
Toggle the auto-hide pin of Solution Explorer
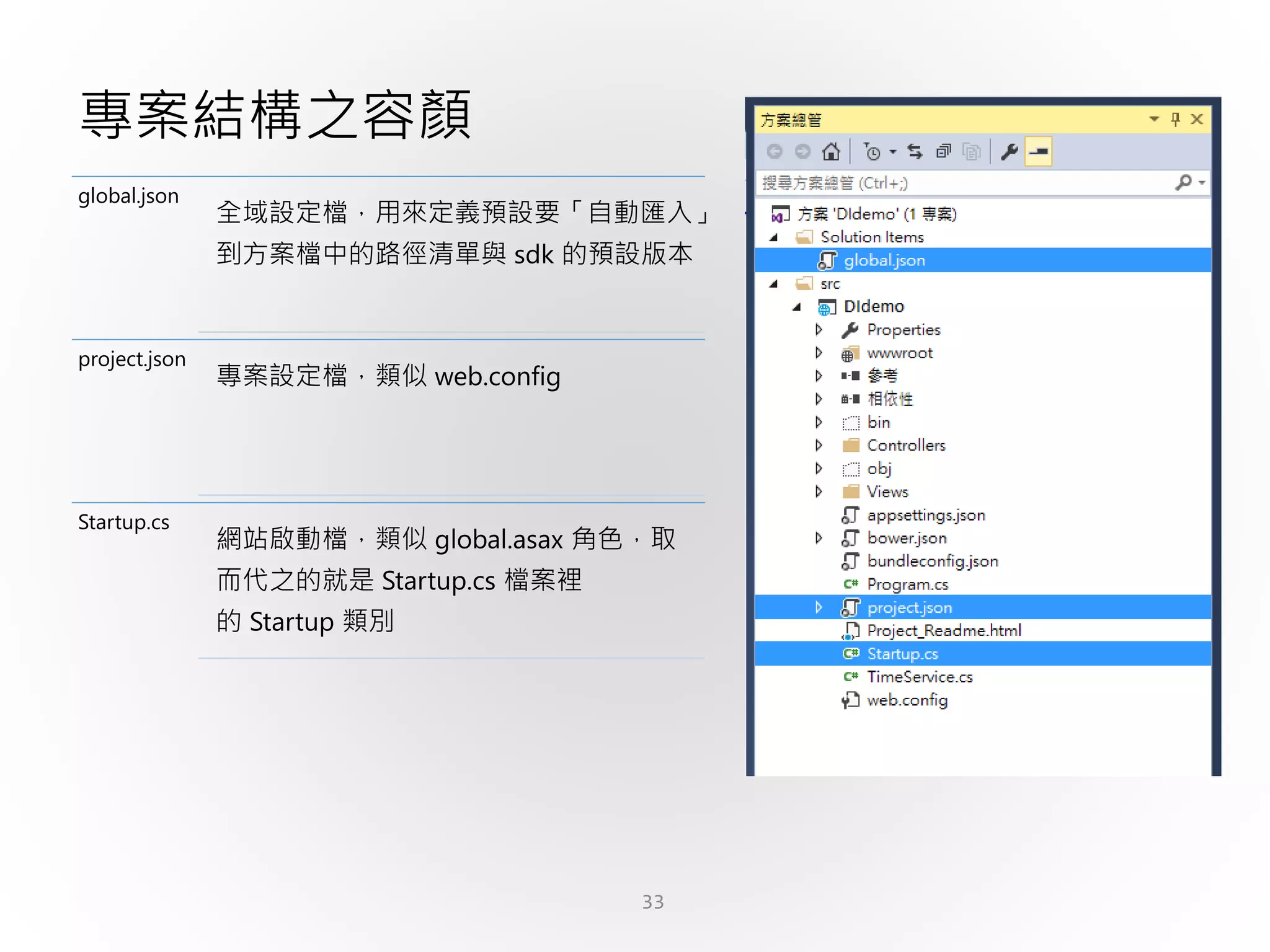click(1175, 119)
